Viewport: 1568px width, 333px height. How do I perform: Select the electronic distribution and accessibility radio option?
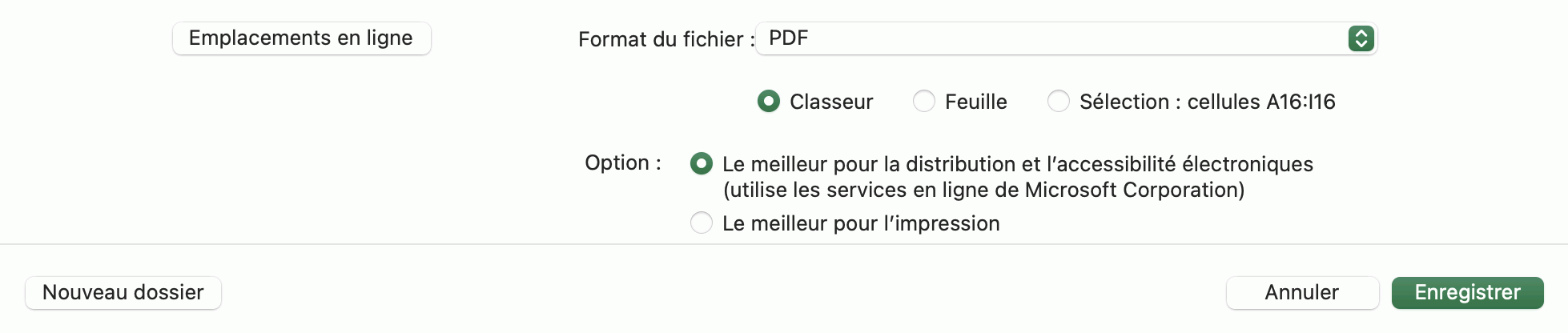coord(702,164)
